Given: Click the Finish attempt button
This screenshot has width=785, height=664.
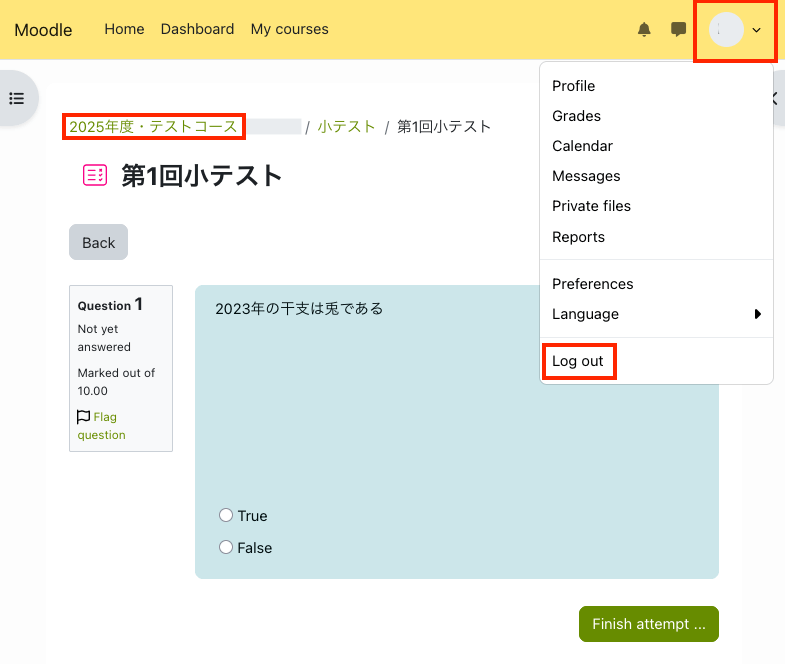Looking at the screenshot, I should point(648,624).
